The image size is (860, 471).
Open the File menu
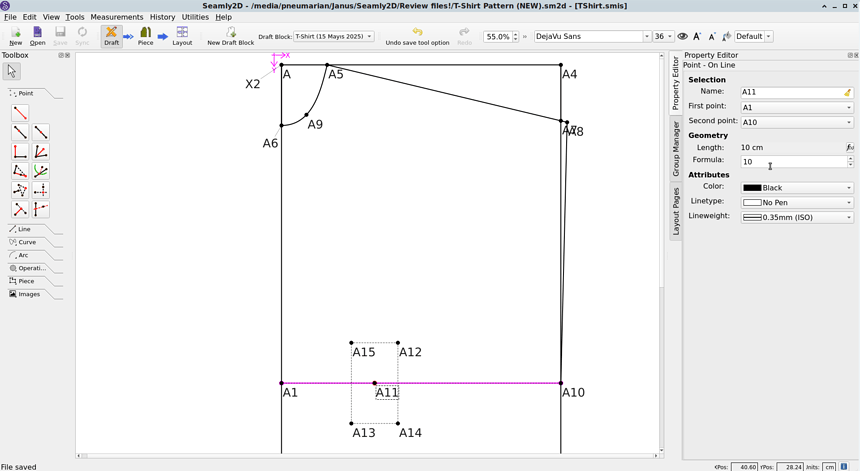click(10, 17)
